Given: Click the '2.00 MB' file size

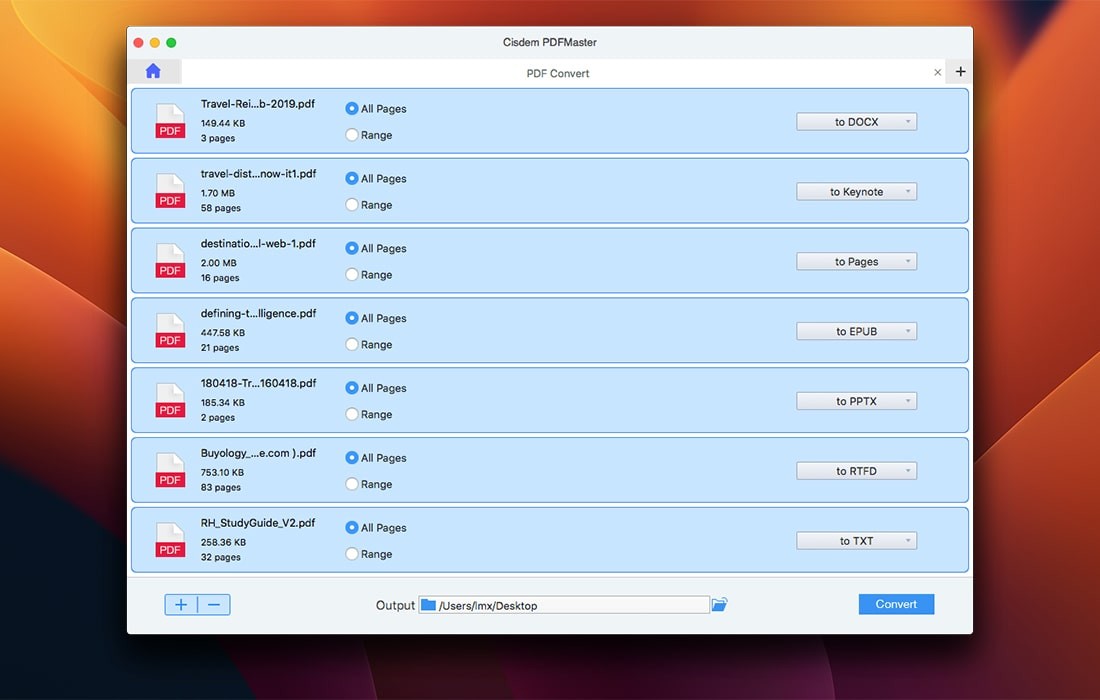Looking at the screenshot, I should coord(218,262).
